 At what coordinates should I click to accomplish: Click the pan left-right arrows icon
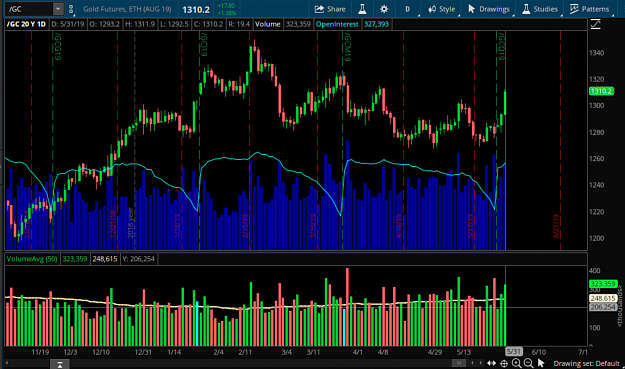(x=491, y=363)
